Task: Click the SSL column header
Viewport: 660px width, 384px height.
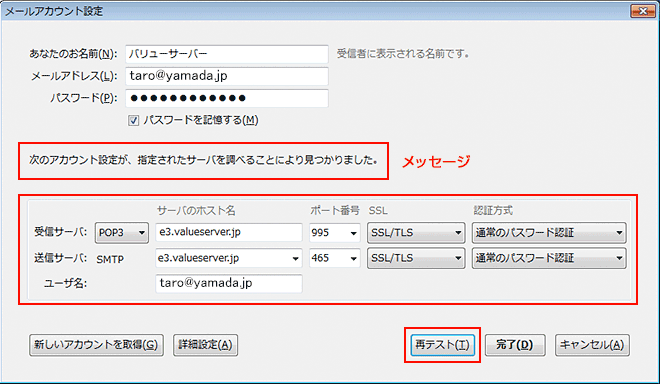Action: pos(378,211)
